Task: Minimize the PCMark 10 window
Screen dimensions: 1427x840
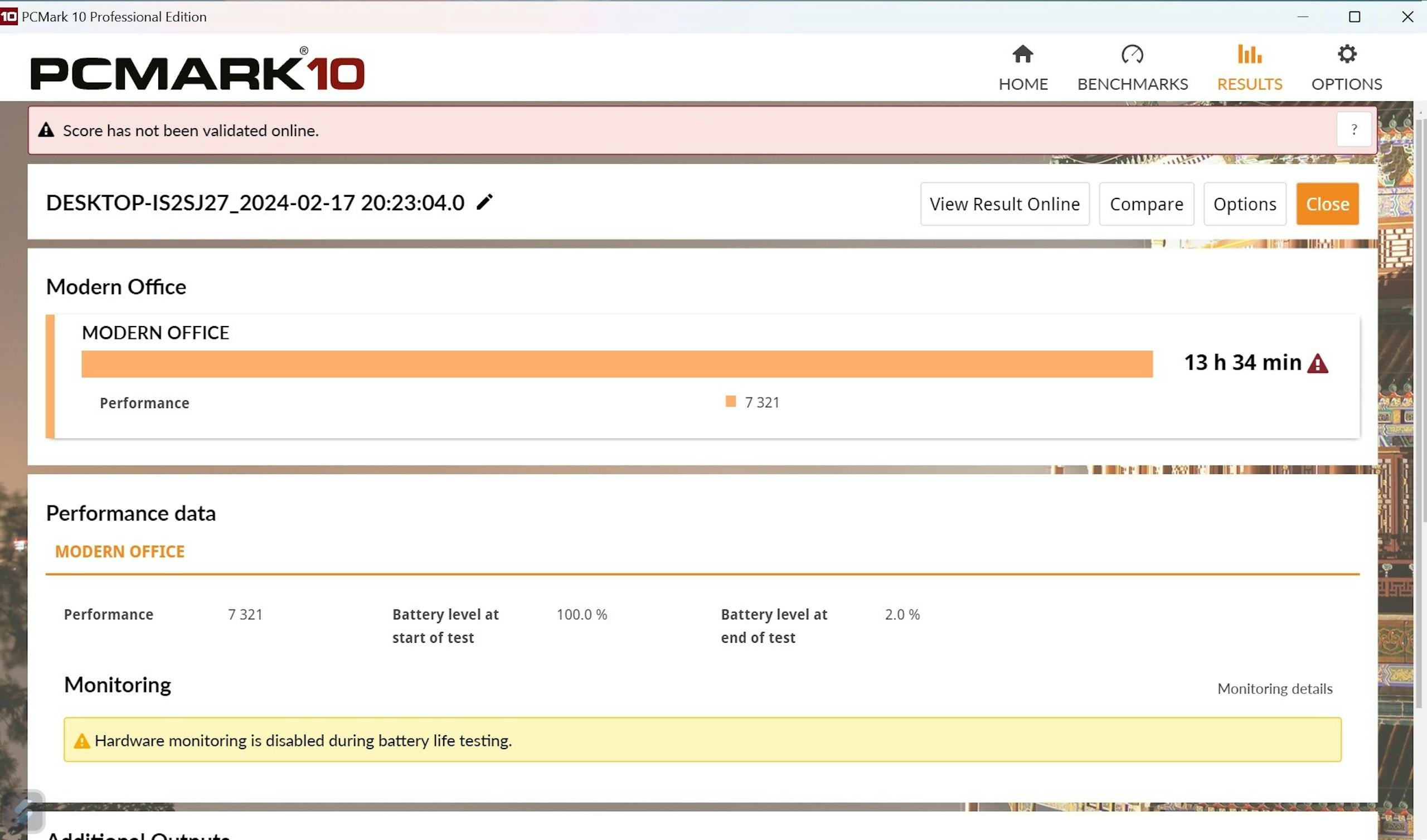Action: [1303, 16]
